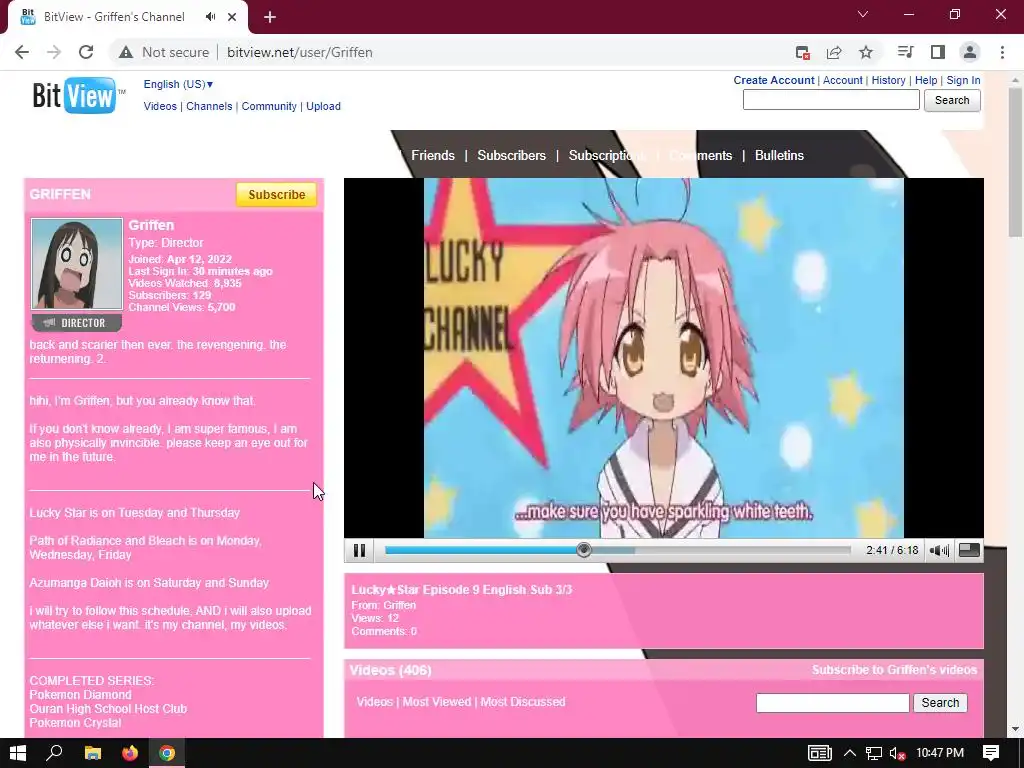Click Create Account link
The height and width of the screenshot is (768, 1024).
(x=774, y=80)
